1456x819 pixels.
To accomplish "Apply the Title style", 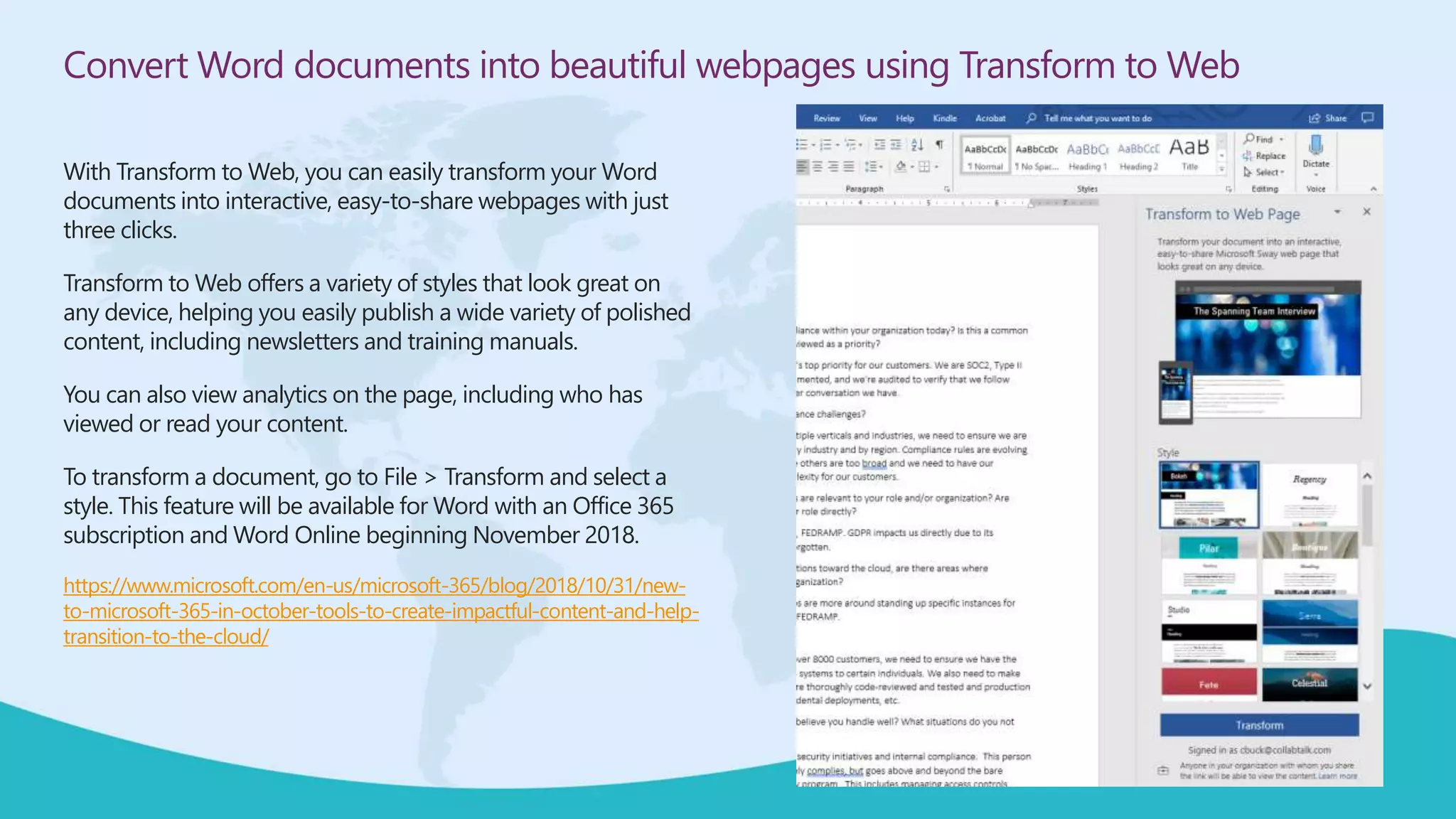I will [x=1189, y=155].
